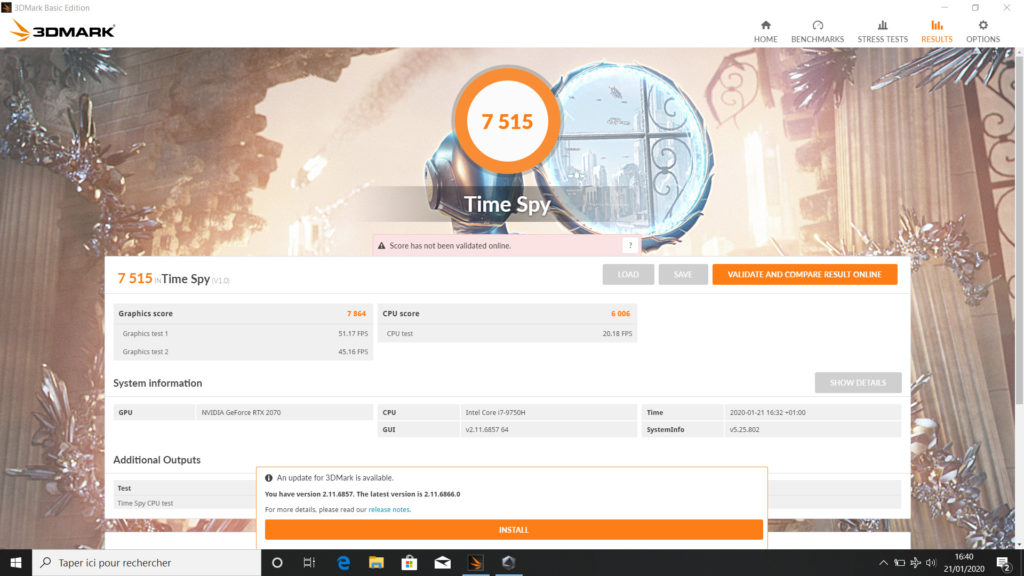
Task: Click the 3DMark logo
Action: pos(63,31)
